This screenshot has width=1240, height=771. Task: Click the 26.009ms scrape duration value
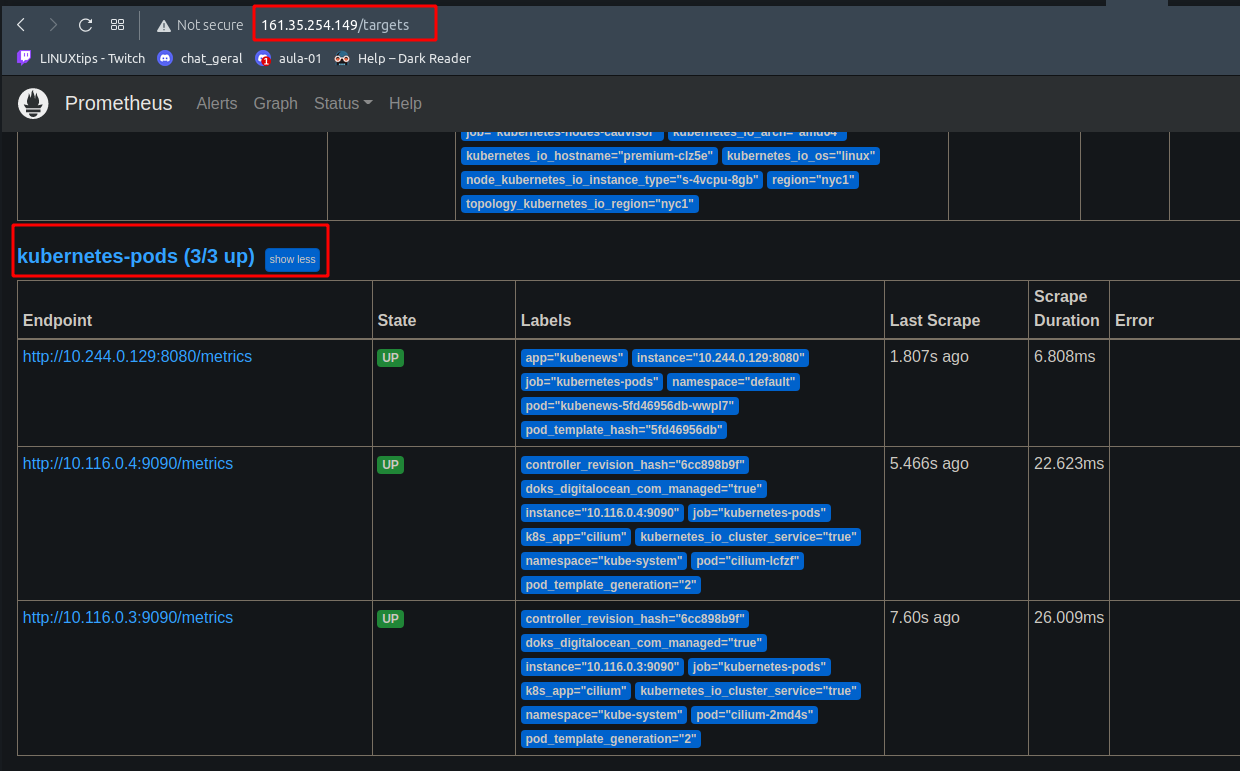point(1069,618)
